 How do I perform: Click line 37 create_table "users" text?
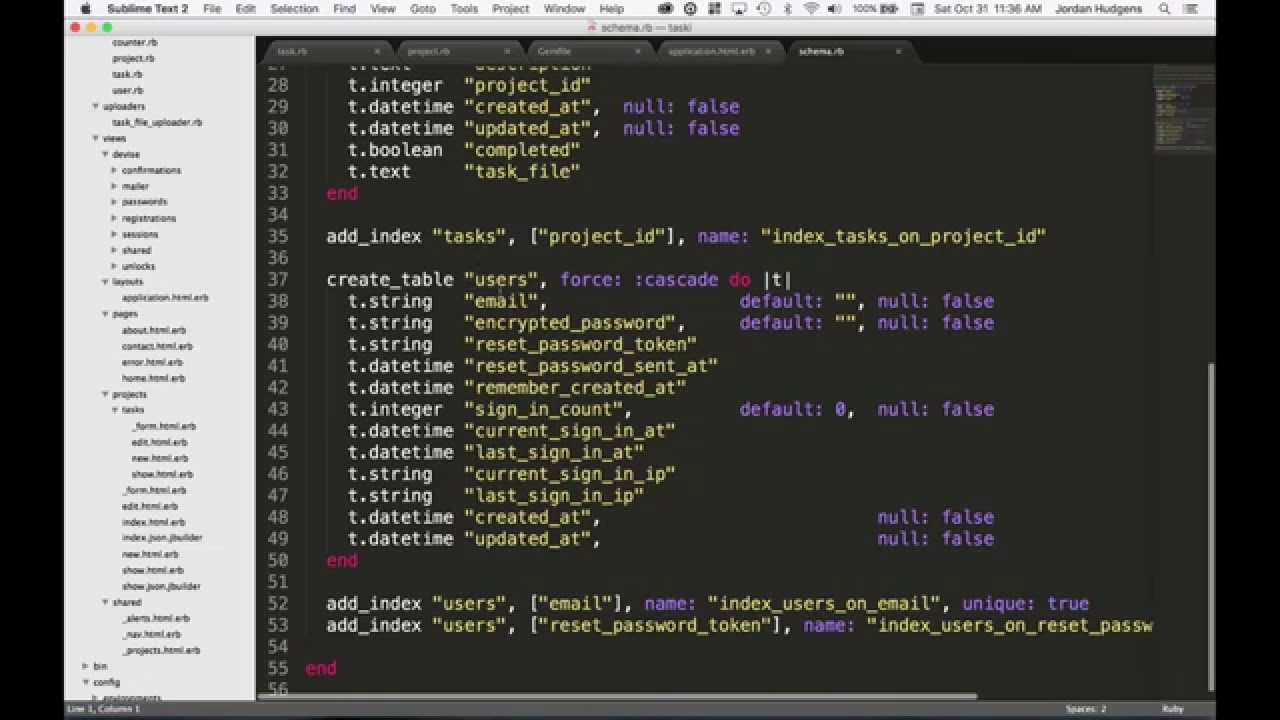click(558, 279)
